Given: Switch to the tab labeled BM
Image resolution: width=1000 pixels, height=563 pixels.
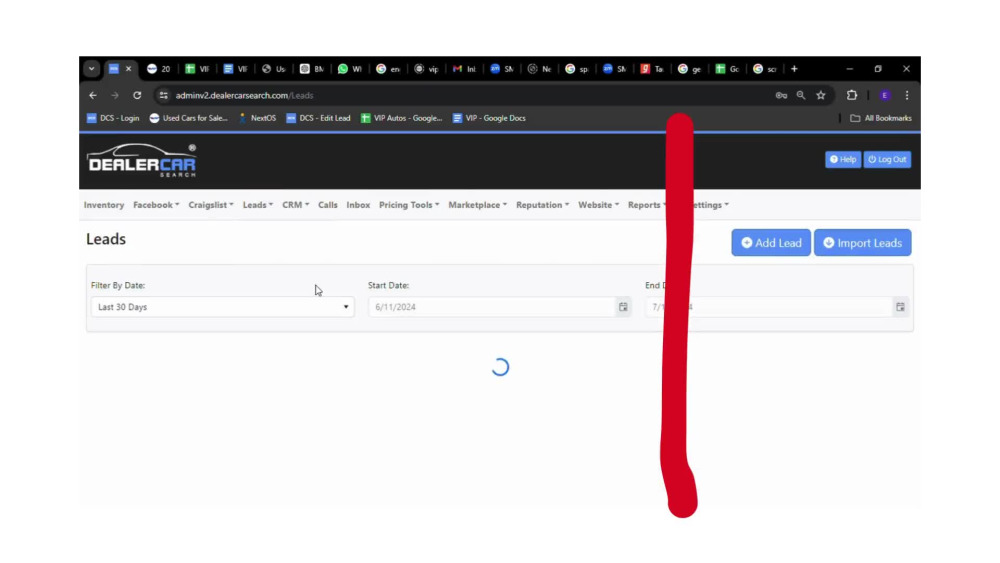Looking at the screenshot, I should point(312,69).
